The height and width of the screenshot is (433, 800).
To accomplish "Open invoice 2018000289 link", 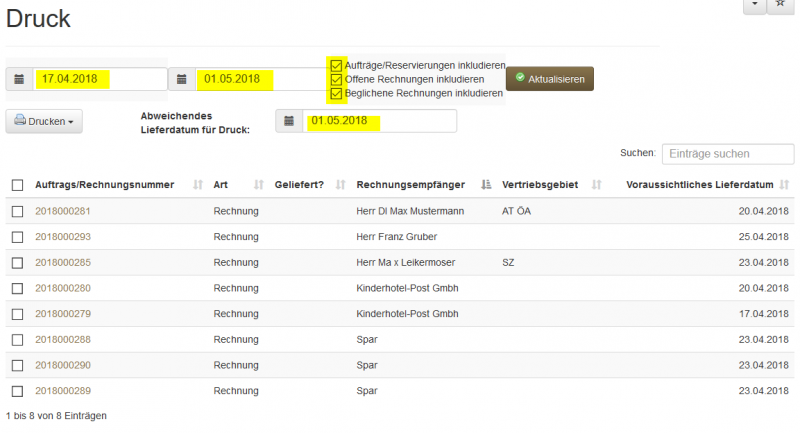I will (x=63, y=391).
